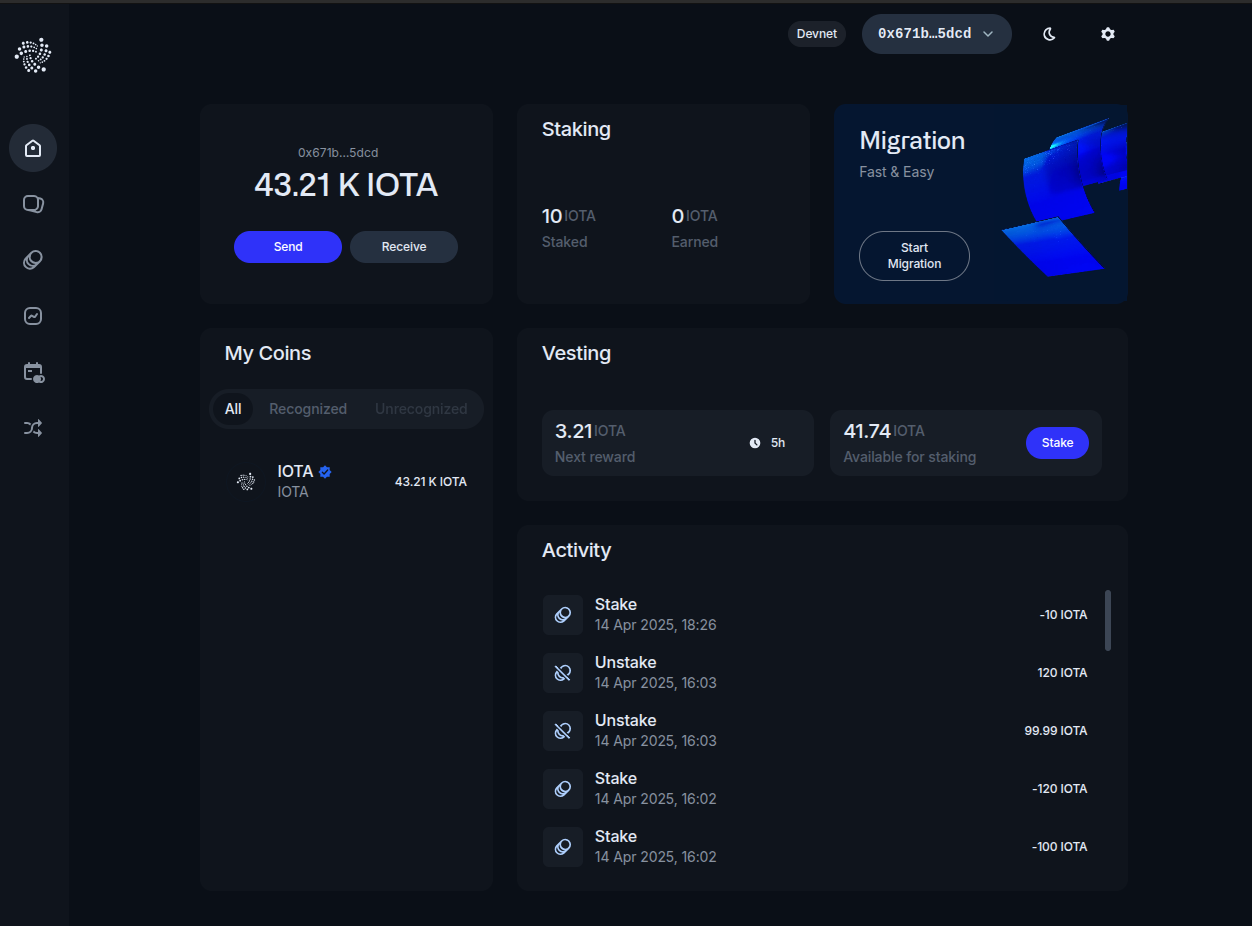The width and height of the screenshot is (1252, 926).
Task: Click the Stake icon on the 18:26 activity entry
Action: [562, 614]
